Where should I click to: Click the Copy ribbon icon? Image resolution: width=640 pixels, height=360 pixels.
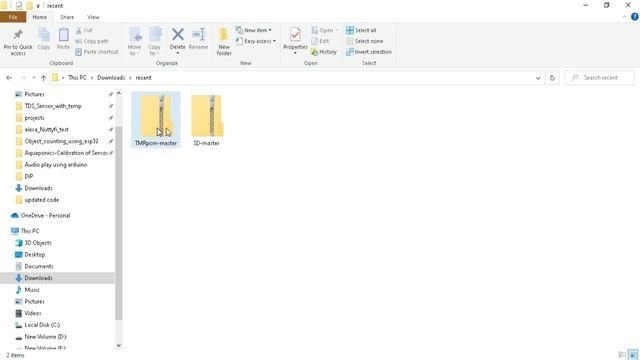coord(44,39)
